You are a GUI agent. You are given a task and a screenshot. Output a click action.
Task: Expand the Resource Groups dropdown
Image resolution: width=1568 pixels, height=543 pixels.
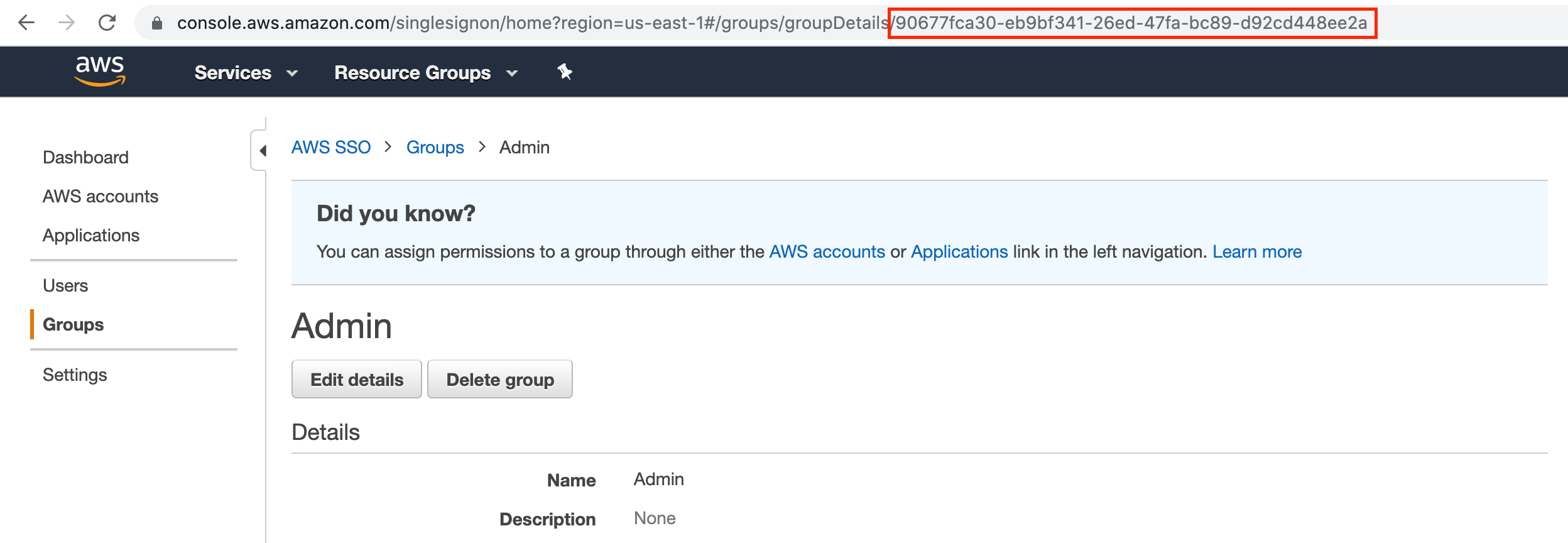click(x=425, y=73)
